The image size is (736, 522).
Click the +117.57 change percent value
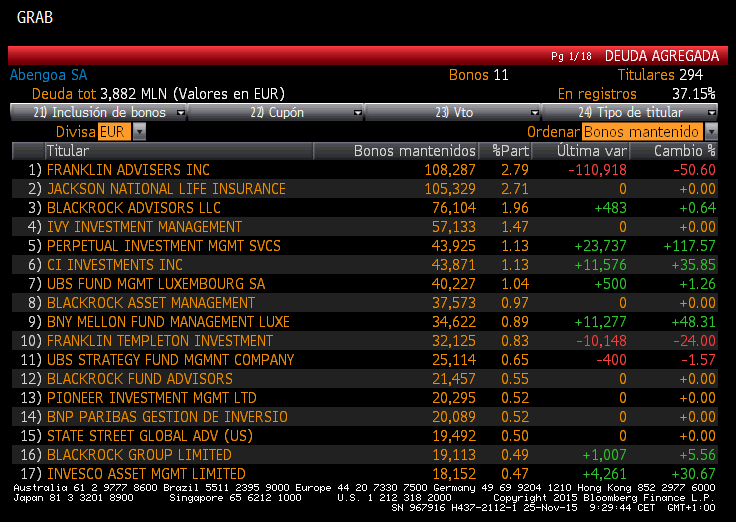point(689,246)
